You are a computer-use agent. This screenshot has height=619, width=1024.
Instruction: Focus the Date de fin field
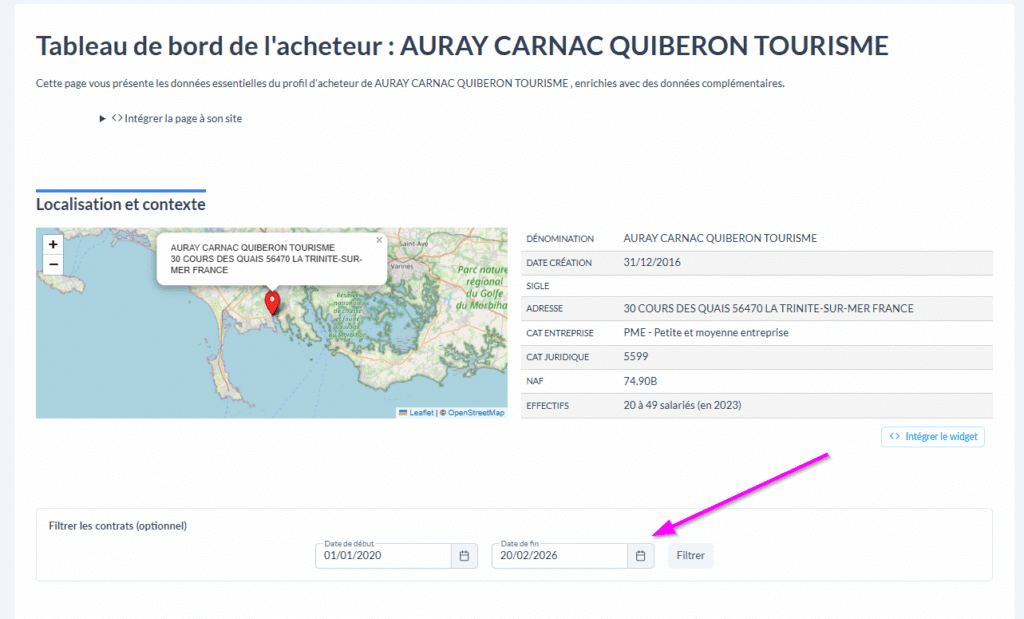click(558, 556)
